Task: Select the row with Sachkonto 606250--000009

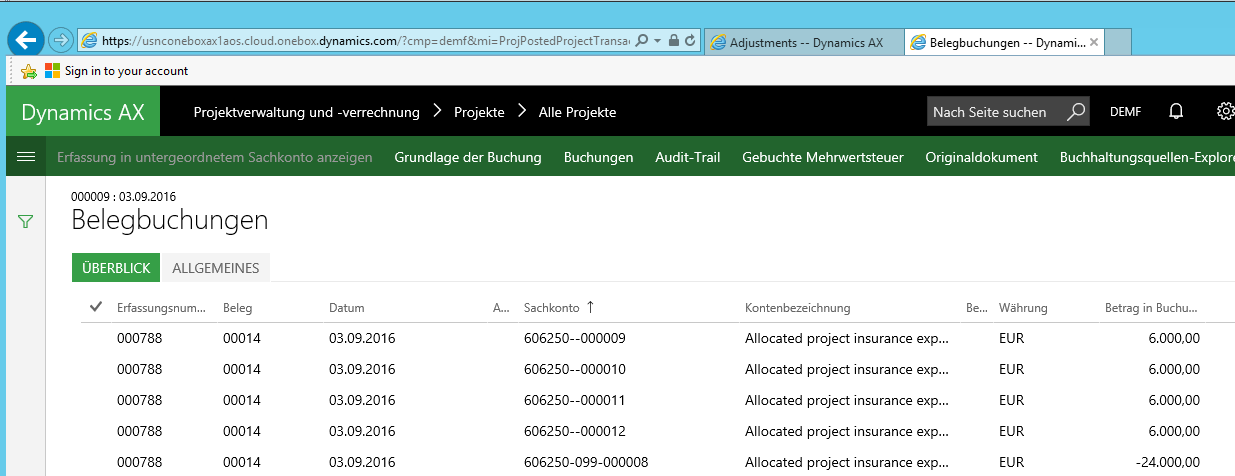Action: 574,338
